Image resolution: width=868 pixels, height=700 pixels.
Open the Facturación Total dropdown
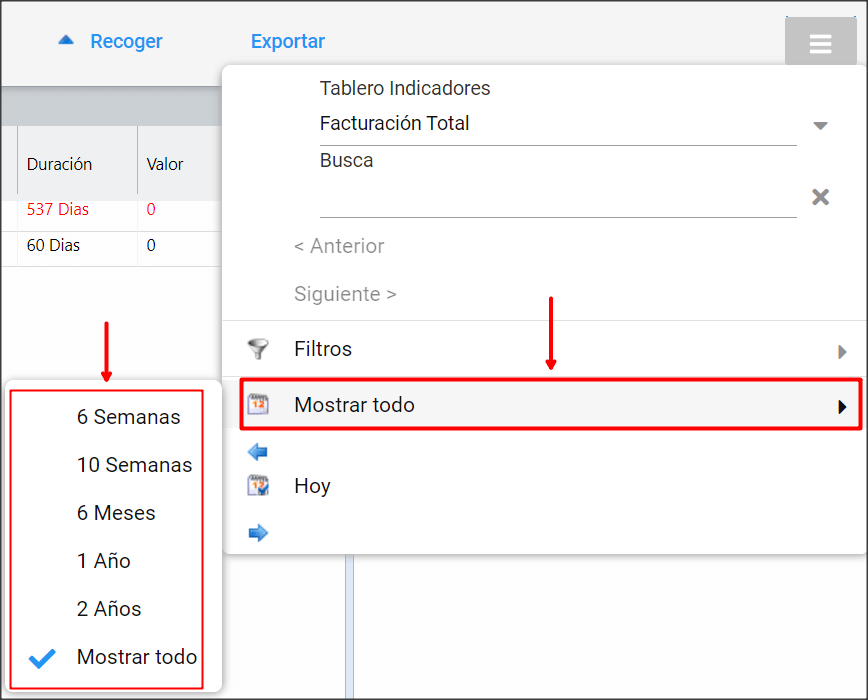[558, 123]
